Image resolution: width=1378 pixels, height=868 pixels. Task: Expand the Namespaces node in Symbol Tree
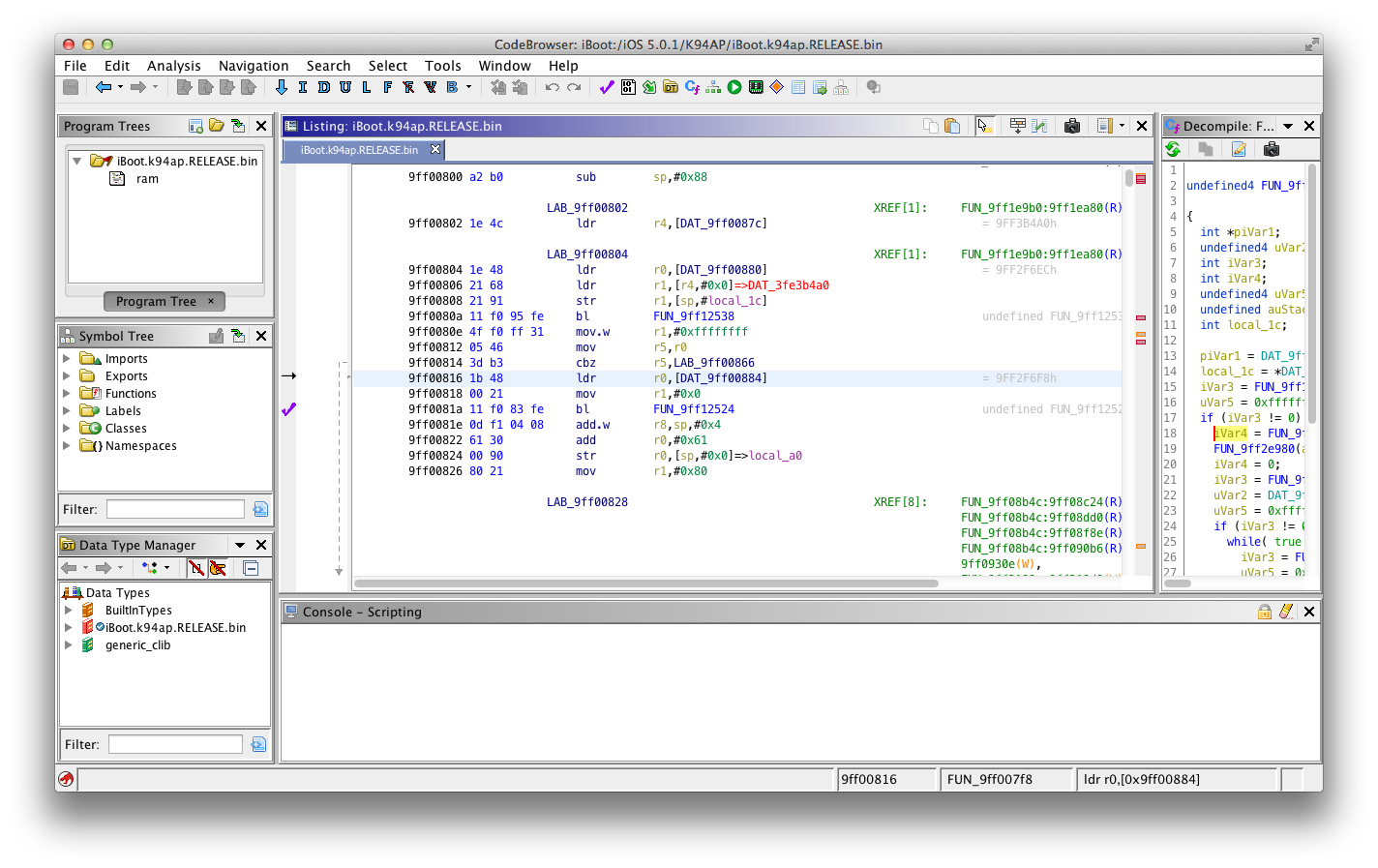click(x=67, y=446)
